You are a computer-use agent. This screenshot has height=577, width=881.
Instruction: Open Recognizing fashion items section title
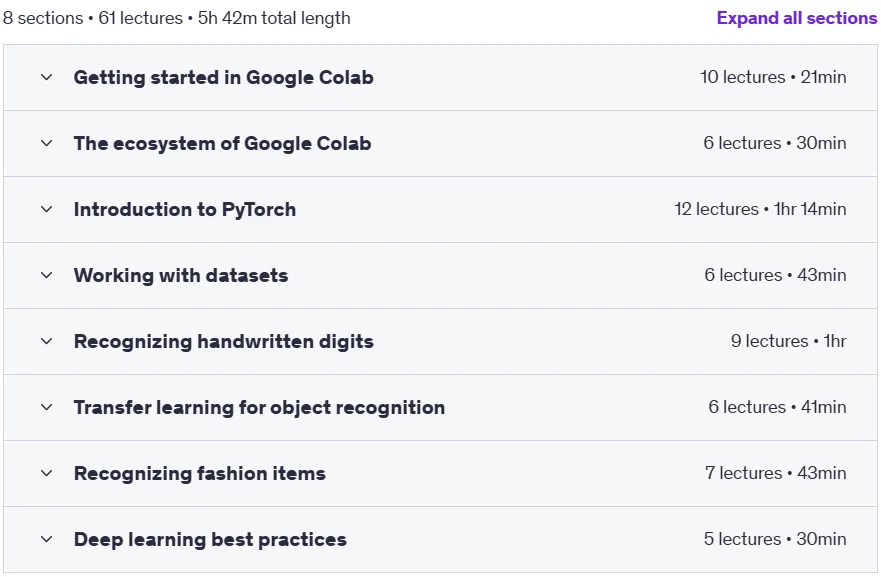[x=199, y=474]
